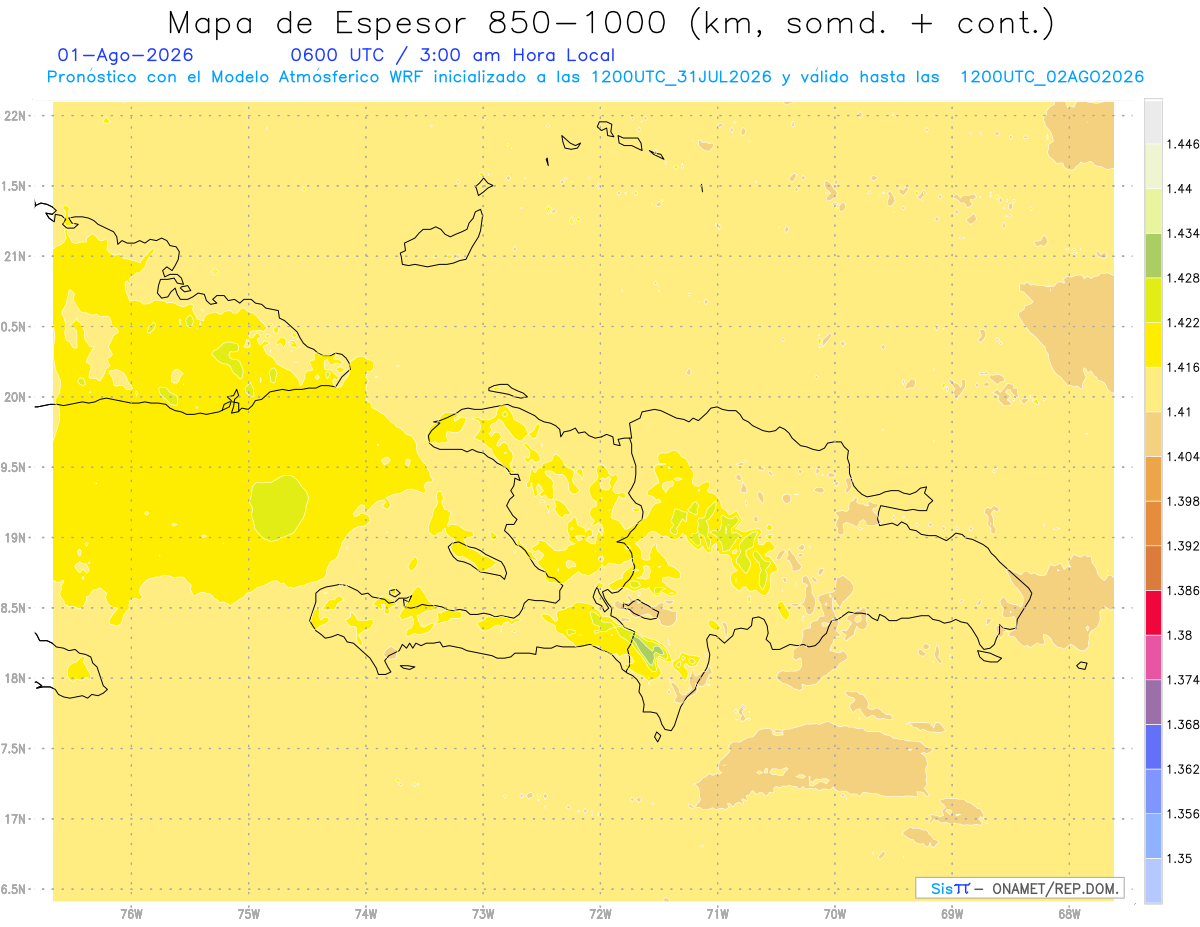The width and height of the screenshot is (1200, 927).
Task: Select the date text "01-Ago-2026"
Action: tap(126, 55)
